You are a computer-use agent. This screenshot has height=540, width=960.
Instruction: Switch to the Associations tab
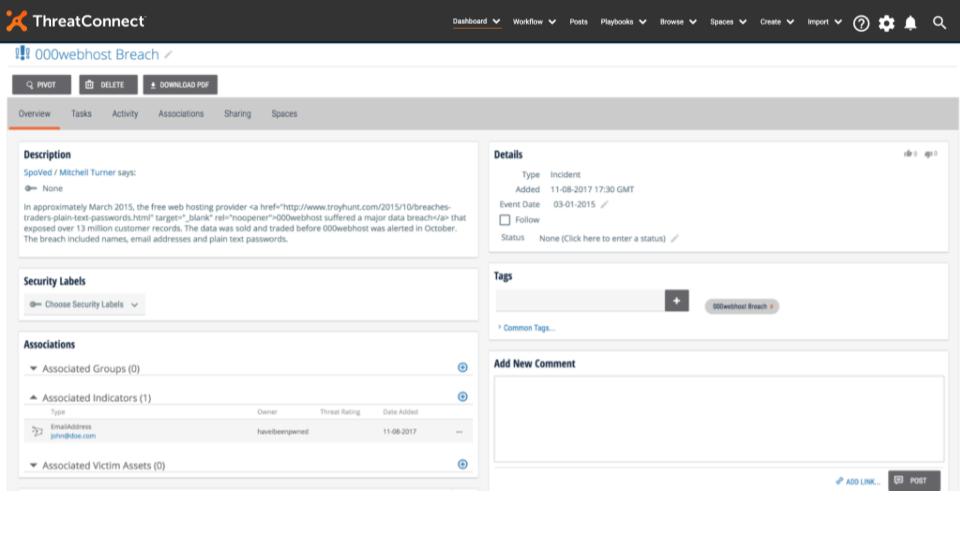coord(181,114)
